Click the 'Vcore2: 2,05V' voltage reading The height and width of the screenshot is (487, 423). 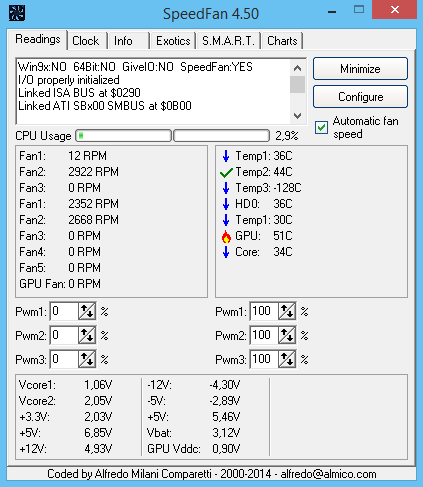pyautogui.click(x=65, y=401)
